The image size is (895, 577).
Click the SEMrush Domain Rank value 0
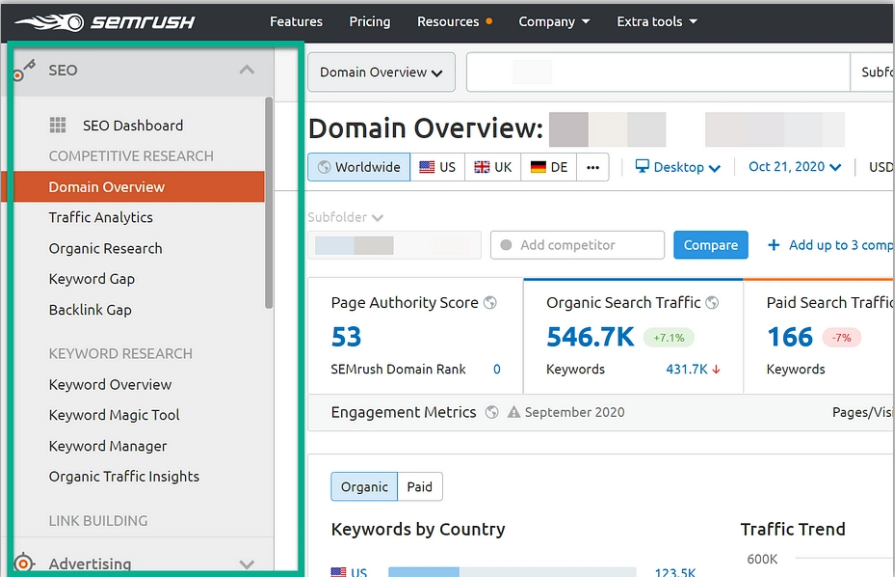tap(497, 369)
